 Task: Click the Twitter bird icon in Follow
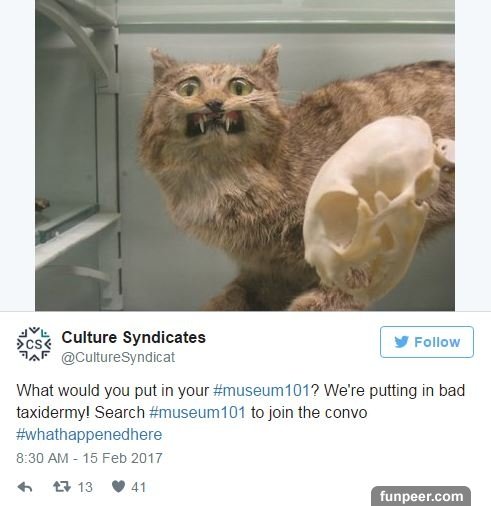(x=401, y=342)
